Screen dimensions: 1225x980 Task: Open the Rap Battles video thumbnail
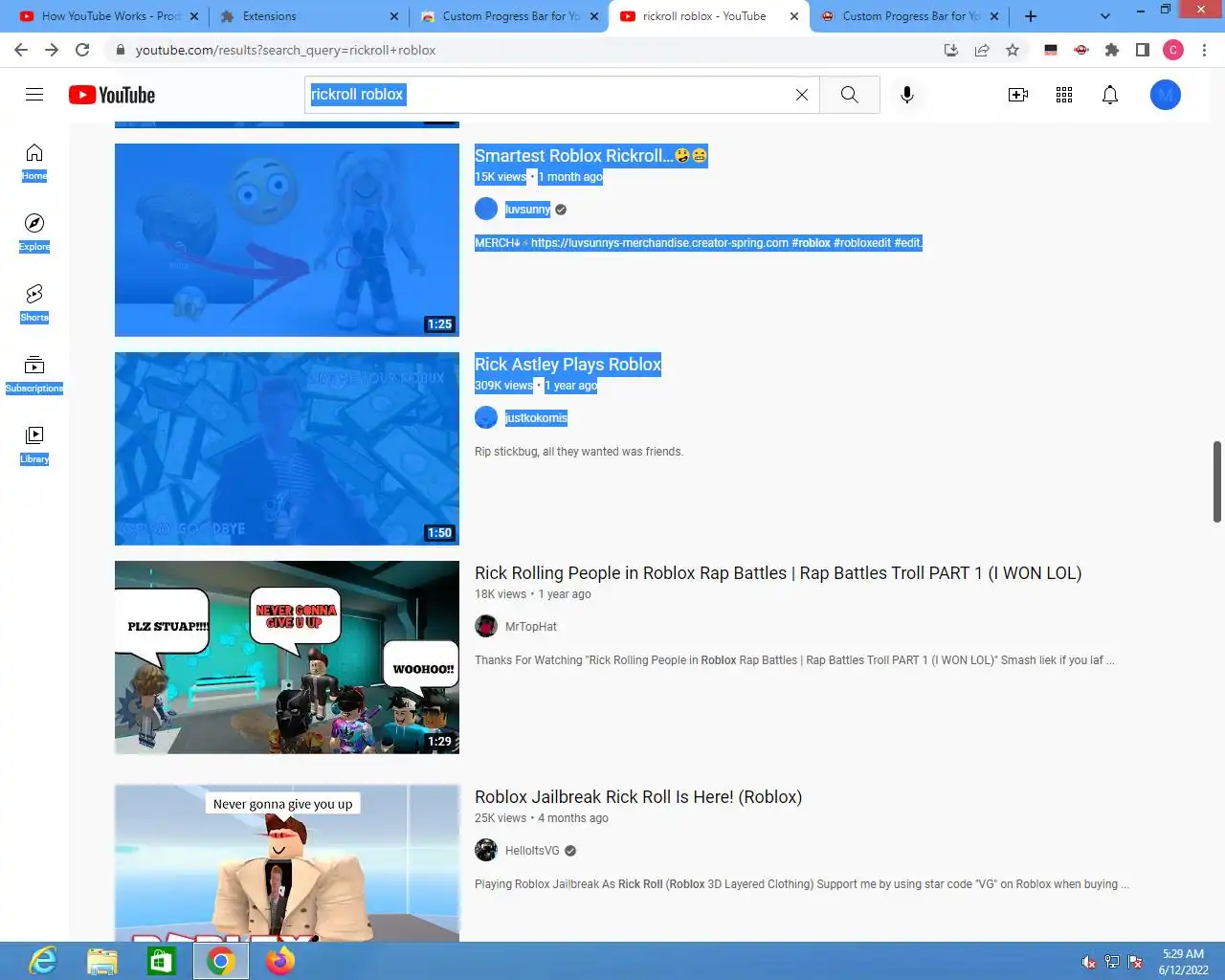(287, 657)
